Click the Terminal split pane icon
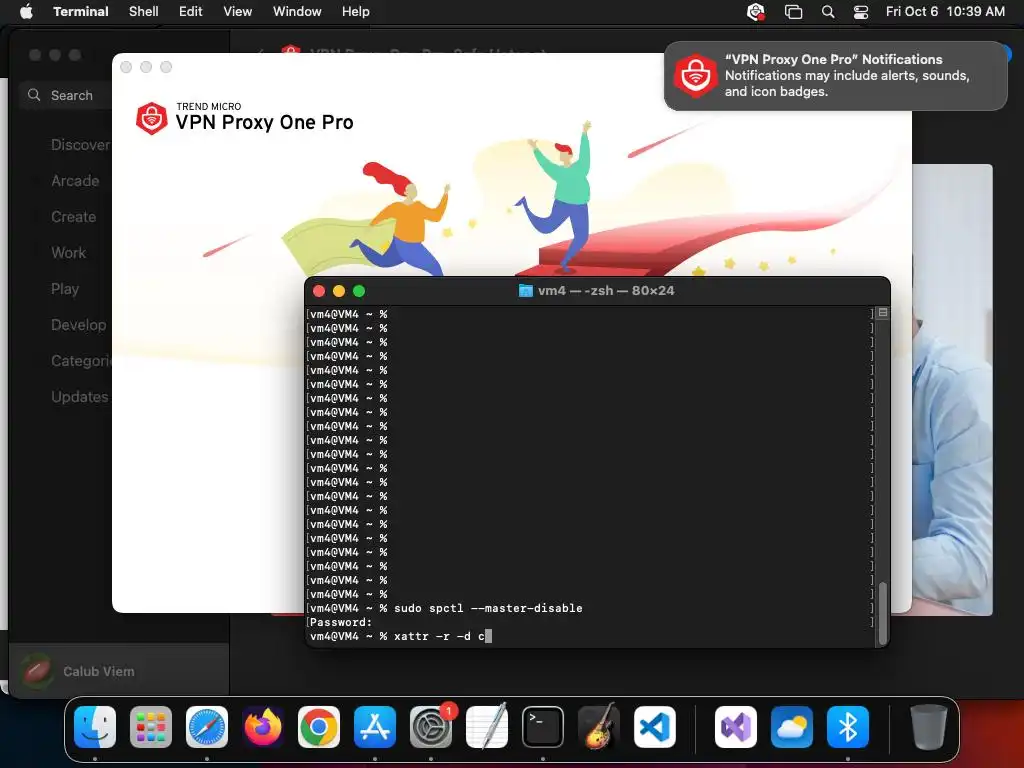 pos(883,313)
